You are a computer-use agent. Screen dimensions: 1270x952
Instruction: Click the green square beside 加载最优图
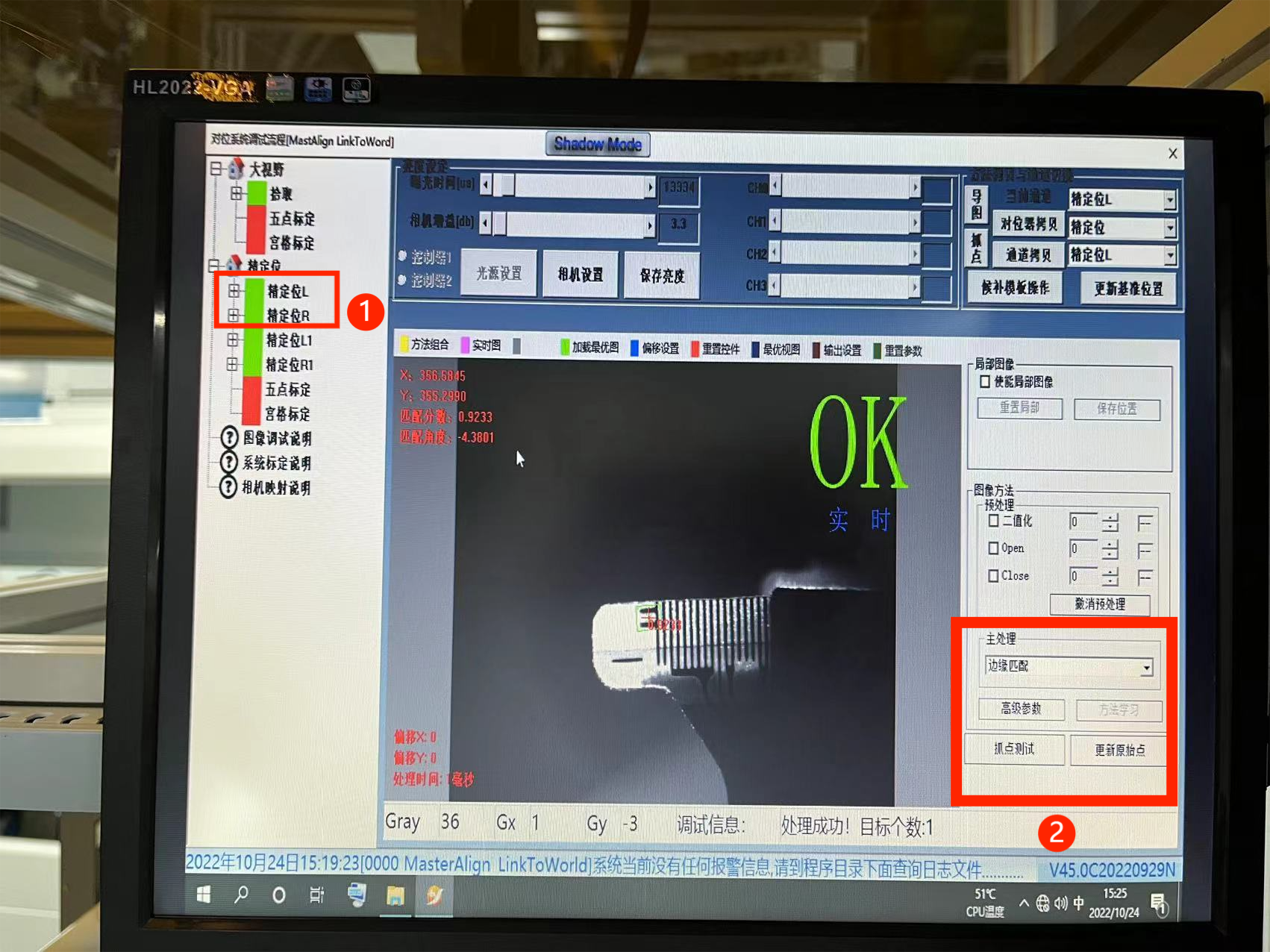pyautogui.click(x=565, y=347)
